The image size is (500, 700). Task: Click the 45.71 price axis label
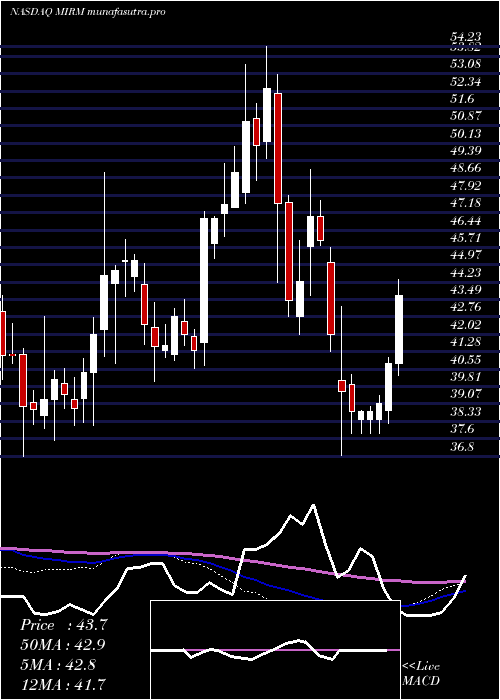pos(465,238)
